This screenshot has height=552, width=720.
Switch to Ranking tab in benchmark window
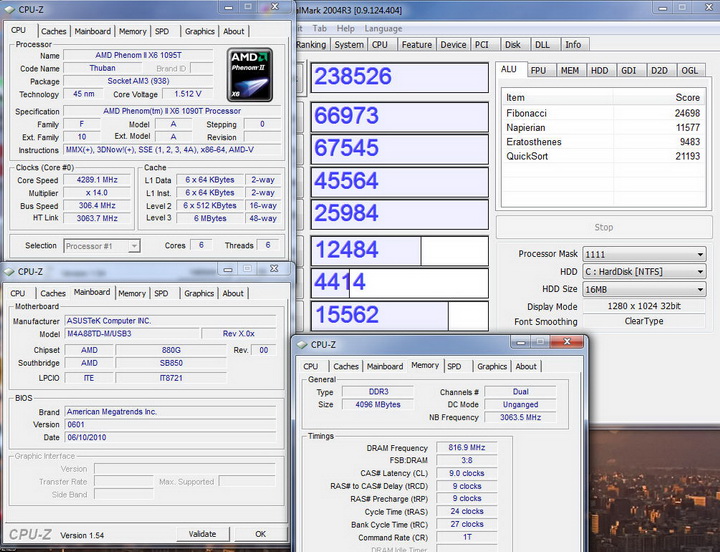311,45
